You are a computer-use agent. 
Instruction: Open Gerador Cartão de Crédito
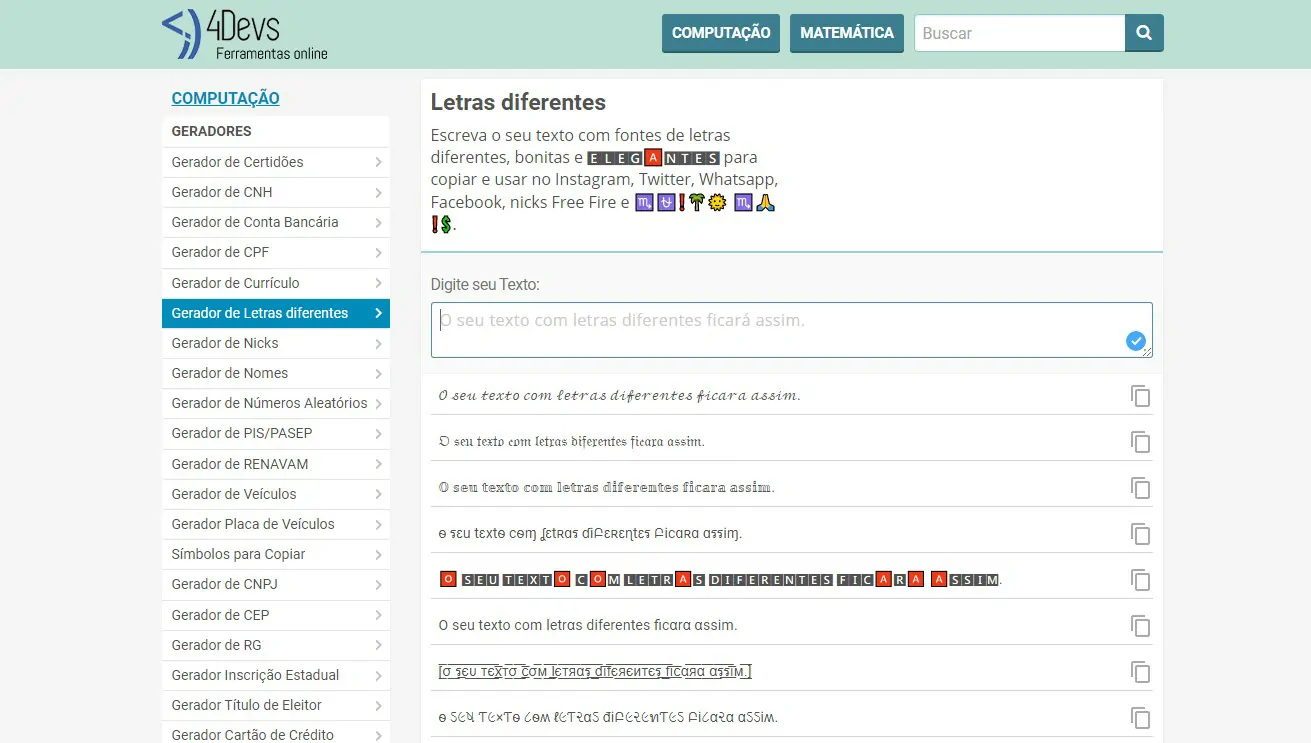pos(276,734)
